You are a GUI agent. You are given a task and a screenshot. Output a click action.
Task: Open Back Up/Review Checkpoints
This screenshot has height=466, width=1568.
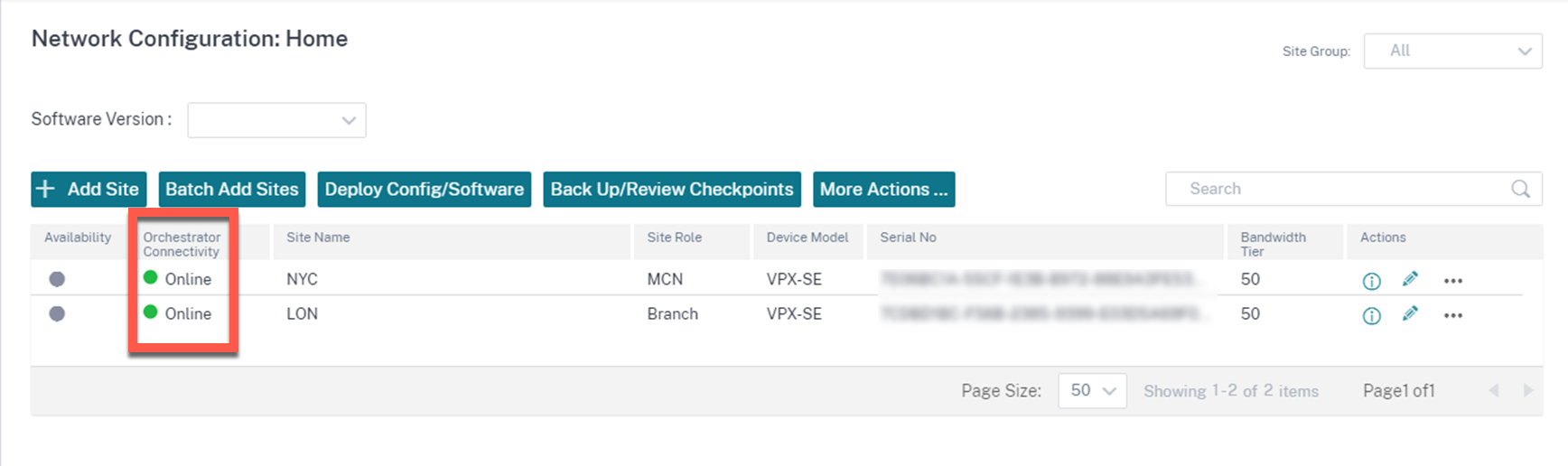point(672,189)
